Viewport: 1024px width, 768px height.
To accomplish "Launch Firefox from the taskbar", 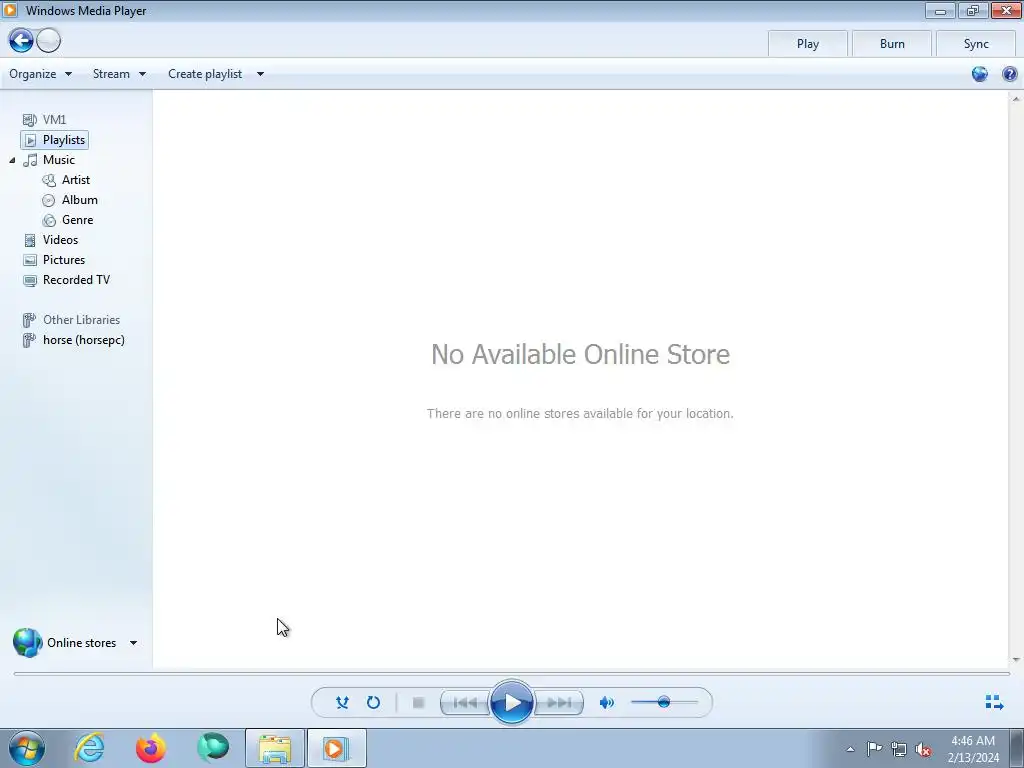I will click(x=151, y=748).
